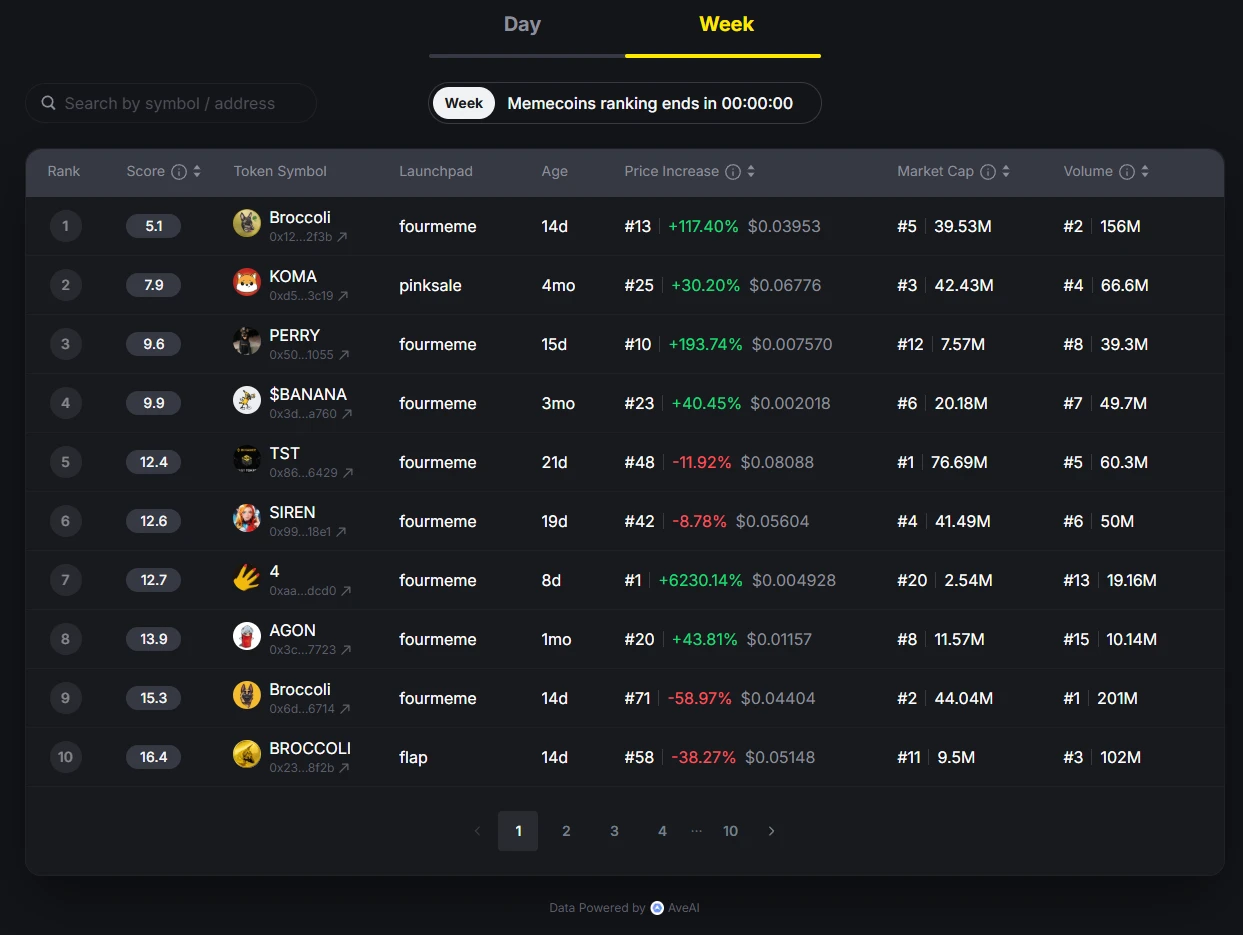1243x935 pixels.
Task: Focus the Search by symbol / address field
Action: 171,103
